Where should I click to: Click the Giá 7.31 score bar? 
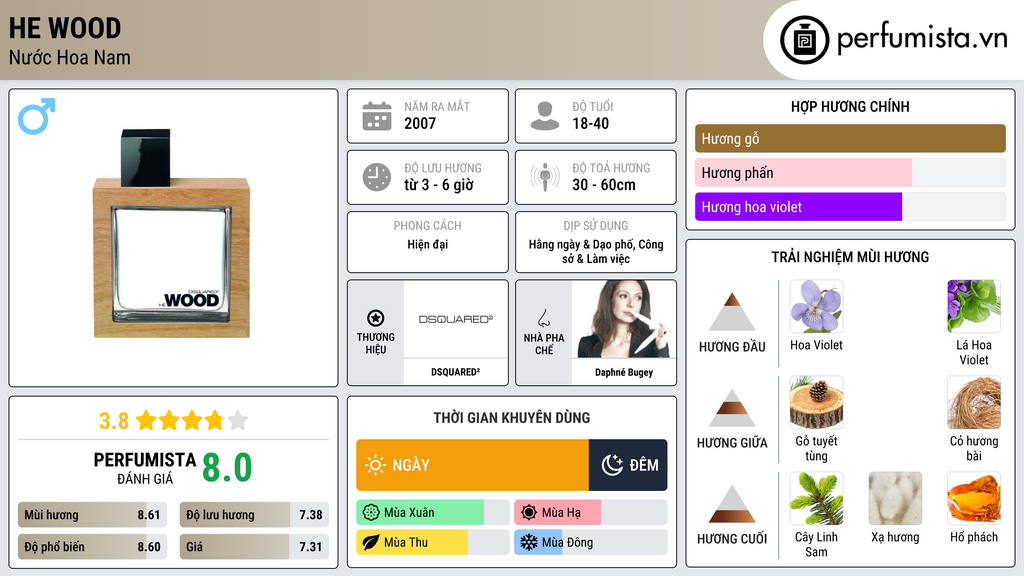pyautogui.click(x=254, y=547)
